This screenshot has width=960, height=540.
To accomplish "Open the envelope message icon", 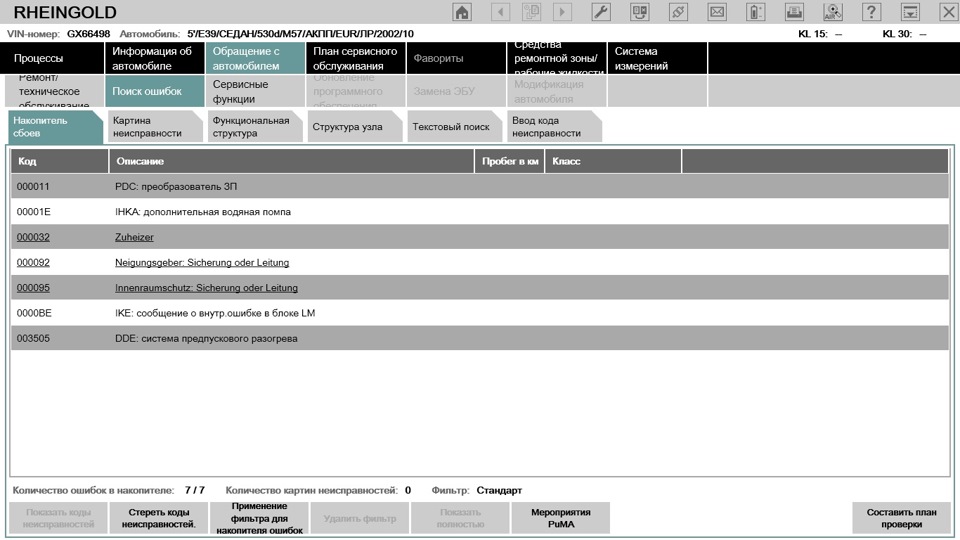I will point(717,12).
